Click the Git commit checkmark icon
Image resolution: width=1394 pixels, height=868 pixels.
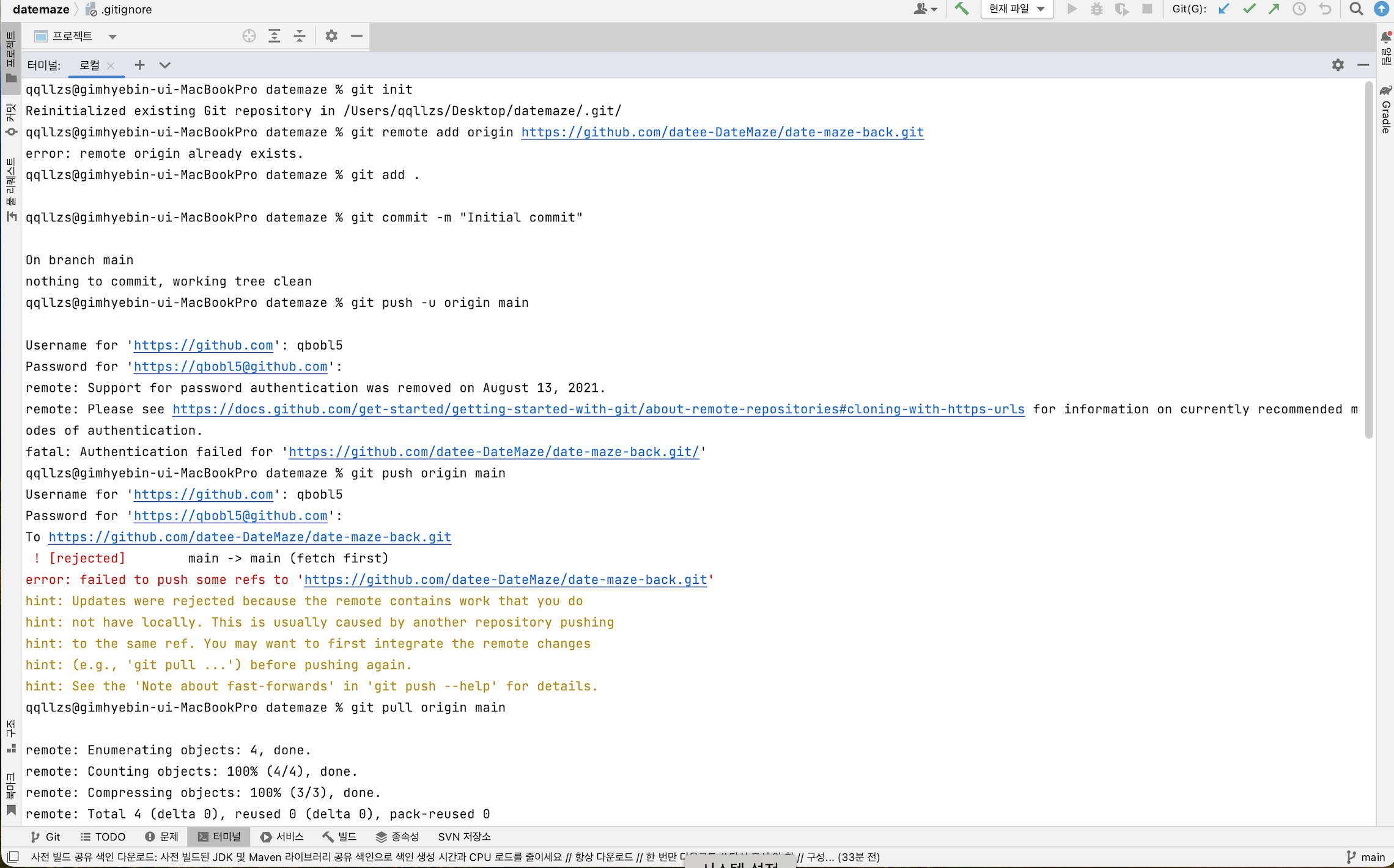click(1249, 9)
